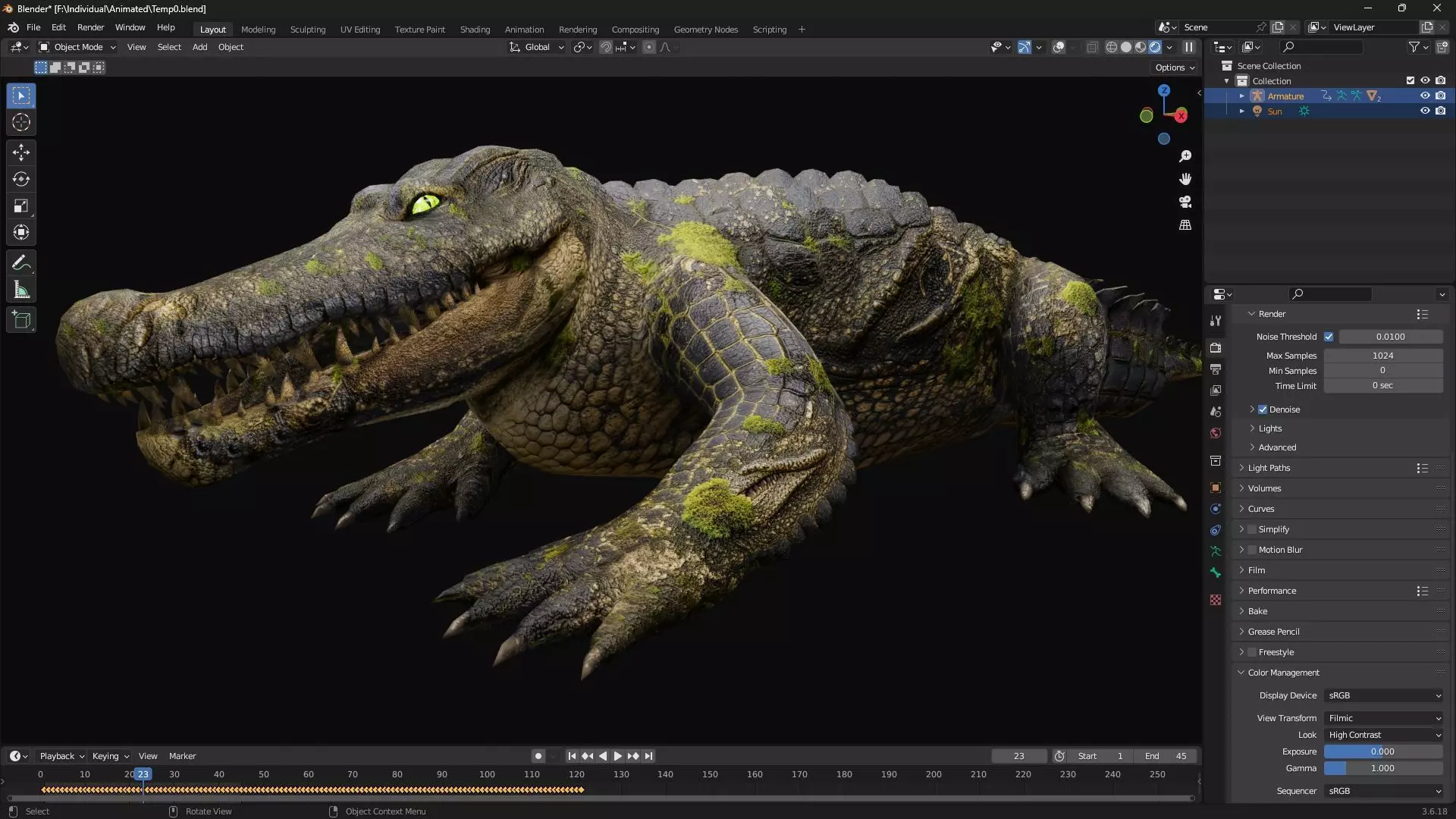This screenshot has height=819, width=1456.
Task: Uncheck the Denoise checkbox
Action: pyautogui.click(x=1263, y=409)
